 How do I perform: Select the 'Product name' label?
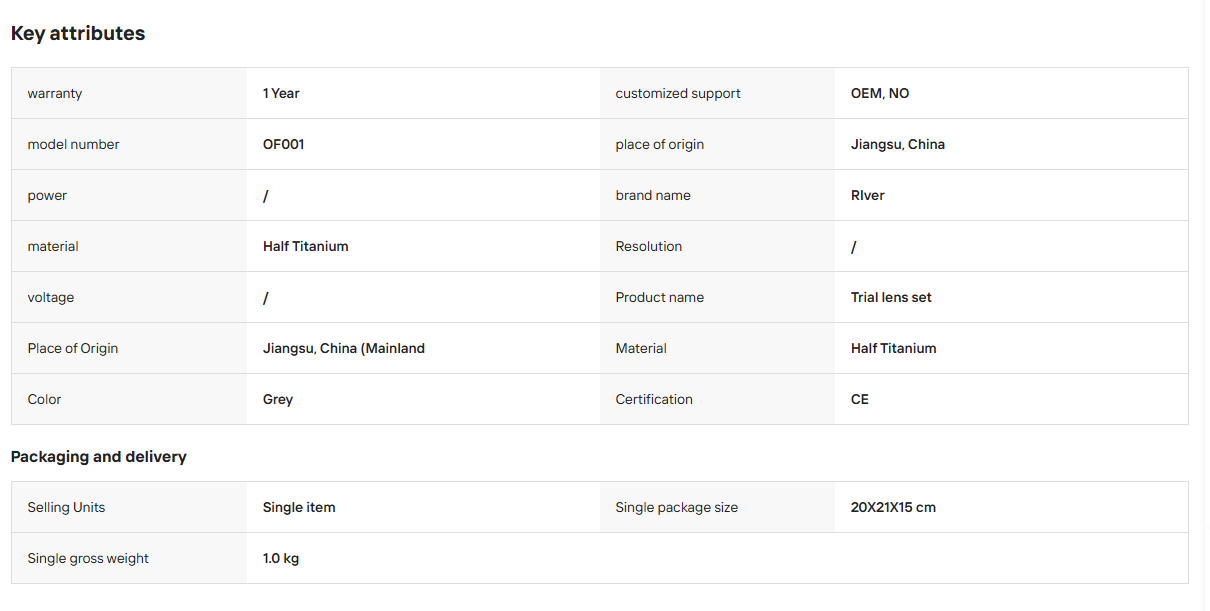tap(660, 297)
